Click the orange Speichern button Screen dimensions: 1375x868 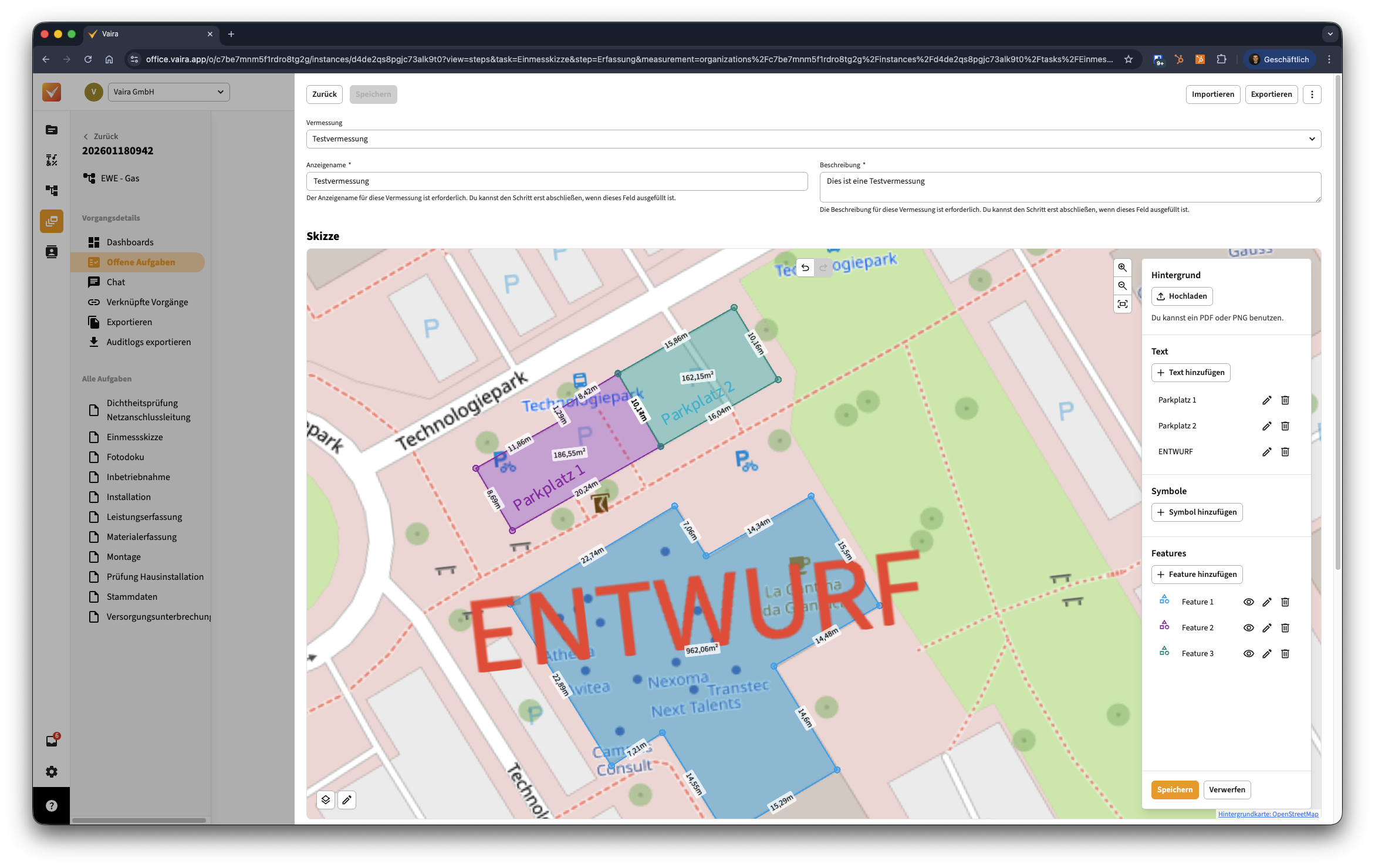1174,790
